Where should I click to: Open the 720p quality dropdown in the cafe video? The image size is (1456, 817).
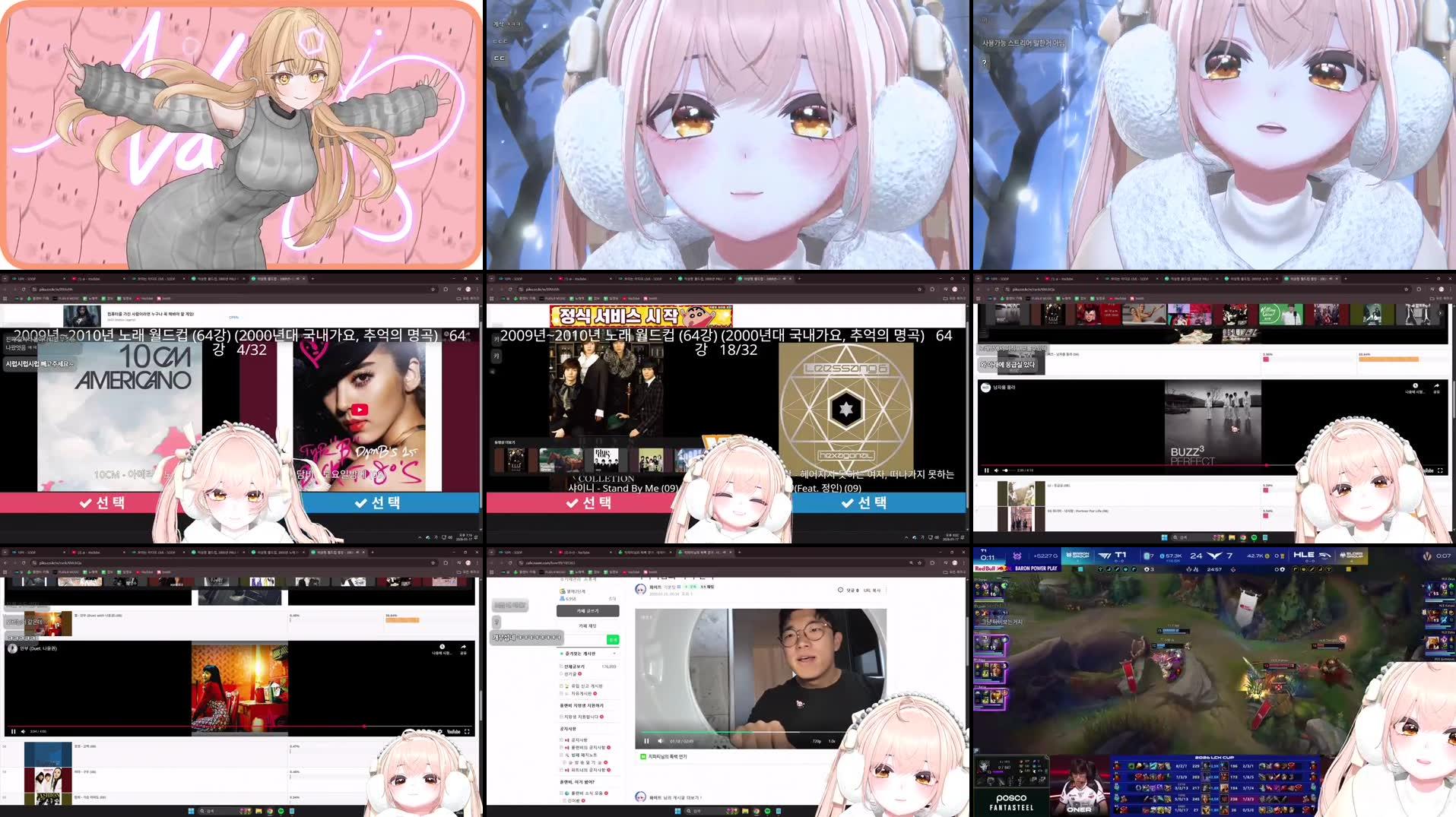coord(816,741)
